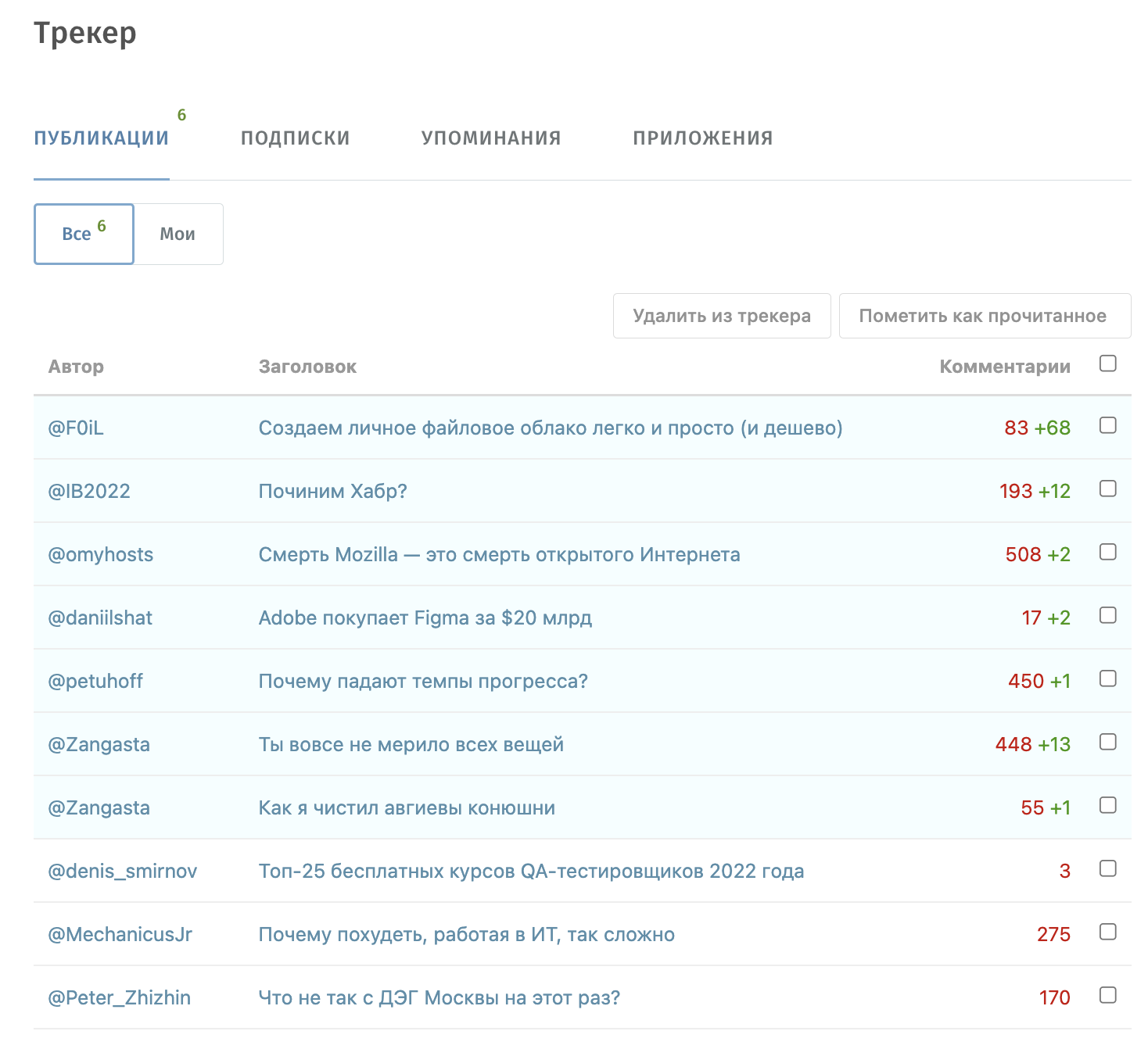This screenshot has width=1148, height=1049.
Task: Open article Почему похудеть, работая в ИТ
Action: click(x=467, y=934)
